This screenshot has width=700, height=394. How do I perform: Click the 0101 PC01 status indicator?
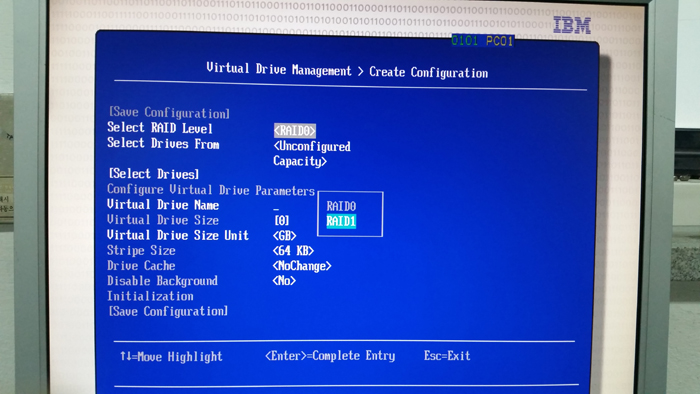coord(483,41)
